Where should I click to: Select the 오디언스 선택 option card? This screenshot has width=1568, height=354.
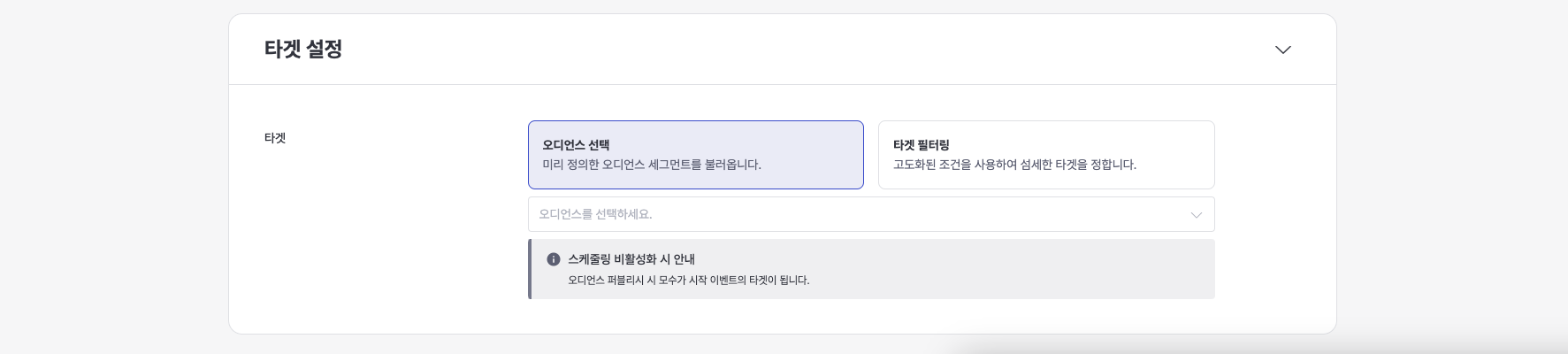click(x=695, y=155)
